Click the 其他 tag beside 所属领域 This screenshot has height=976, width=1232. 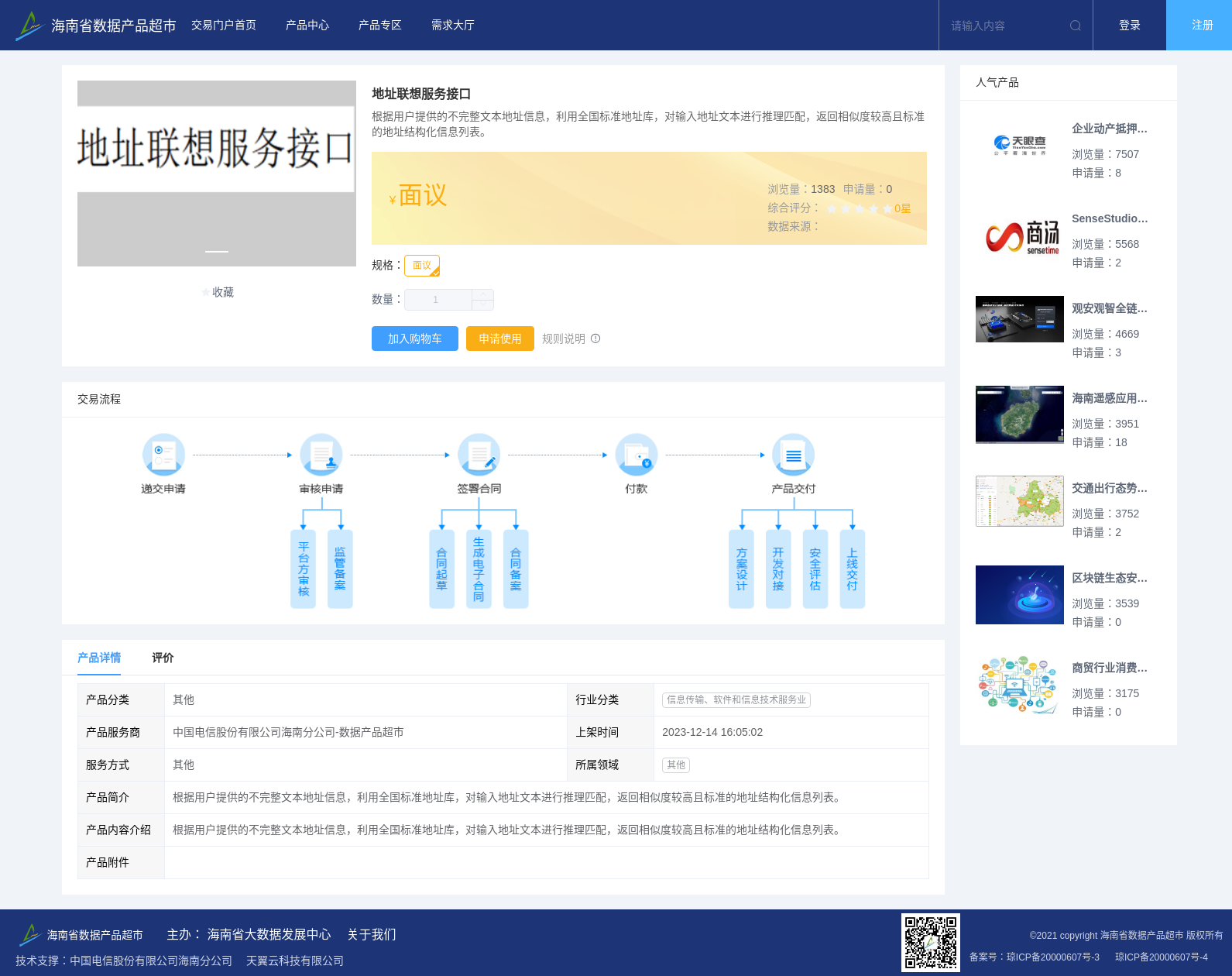(676, 765)
